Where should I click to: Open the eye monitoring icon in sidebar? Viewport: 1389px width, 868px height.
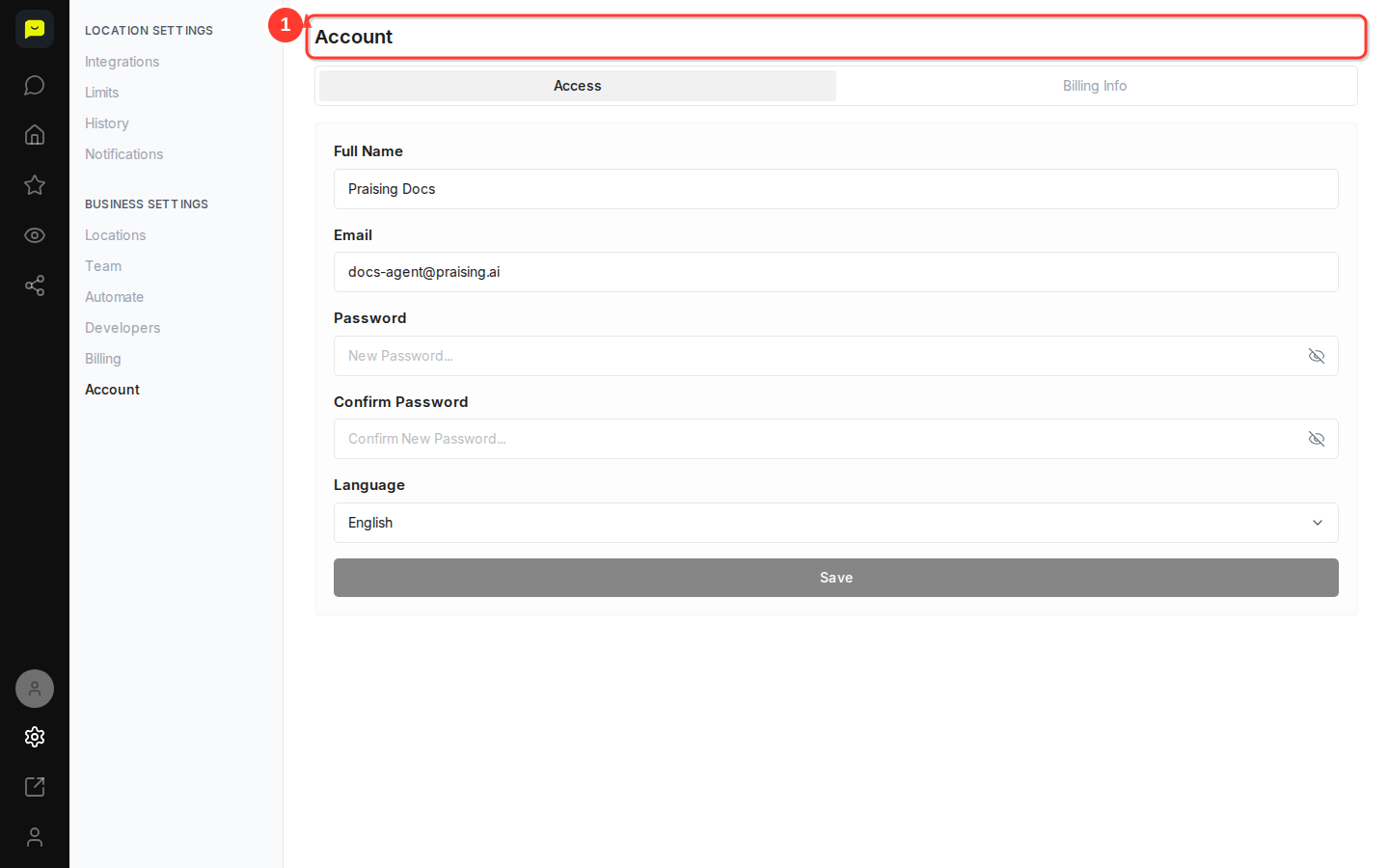point(35,235)
